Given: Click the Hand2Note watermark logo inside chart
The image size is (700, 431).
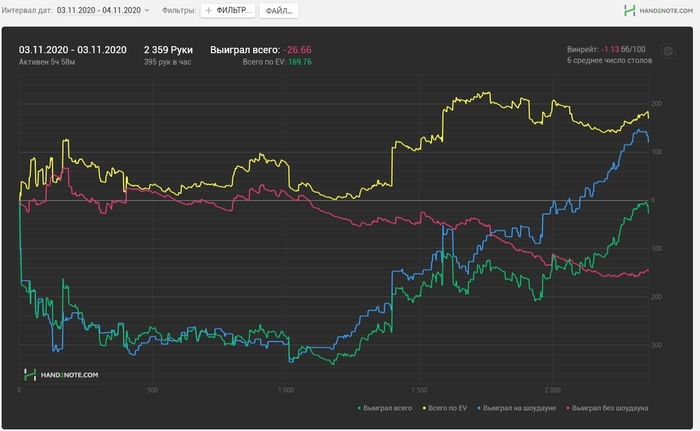Looking at the screenshot, I should (x=61, y=375).
